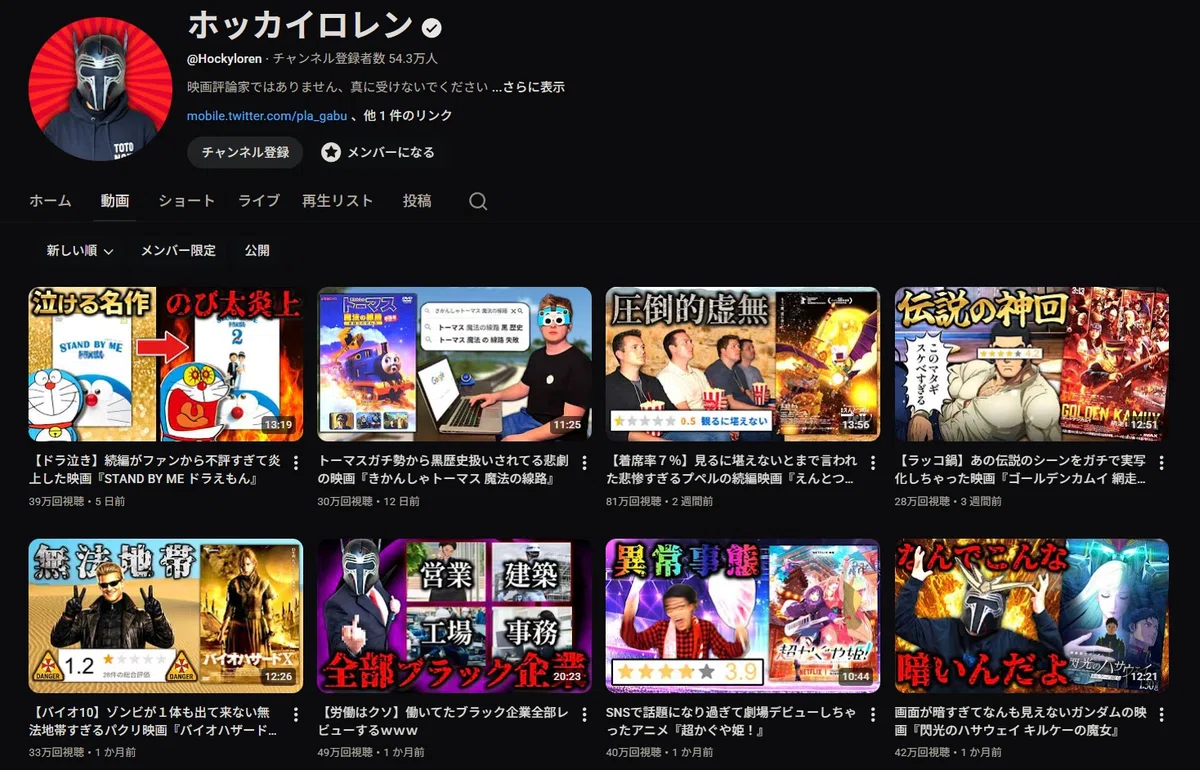1200x770 pixels.
Task: Open options menu for STAND BY ME ドラえもん video
Action: (x=295, y=464)
